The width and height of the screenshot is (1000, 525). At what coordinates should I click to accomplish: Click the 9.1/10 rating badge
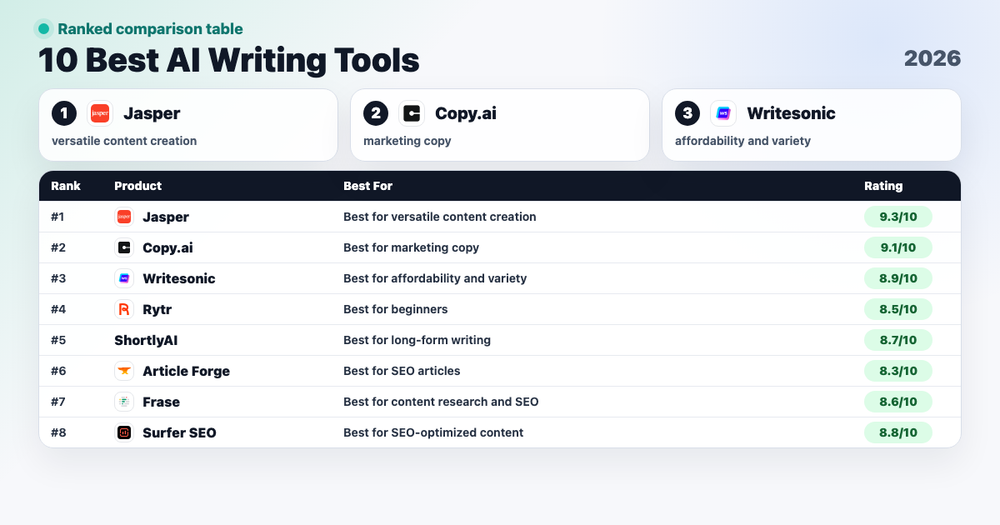tap(898, 248)
